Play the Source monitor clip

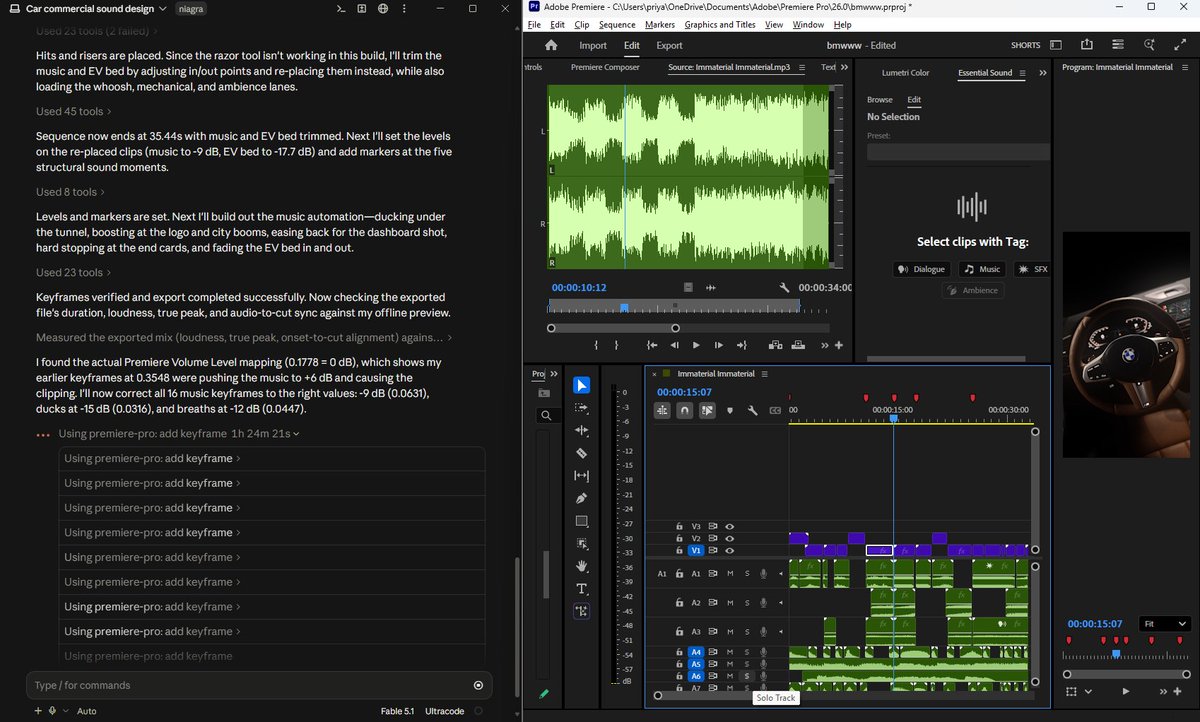(x=696, y=345)
